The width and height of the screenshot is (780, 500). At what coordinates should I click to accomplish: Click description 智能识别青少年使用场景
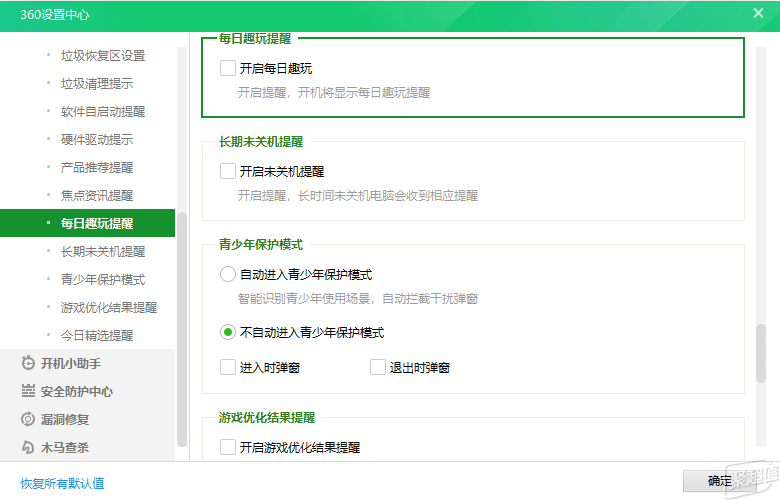[x=303, y=299]
